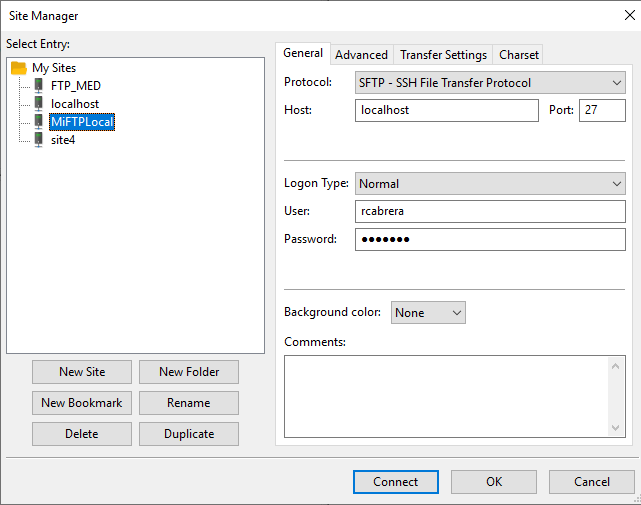Select the FTP_MED site entry

(x=75, y=86)
